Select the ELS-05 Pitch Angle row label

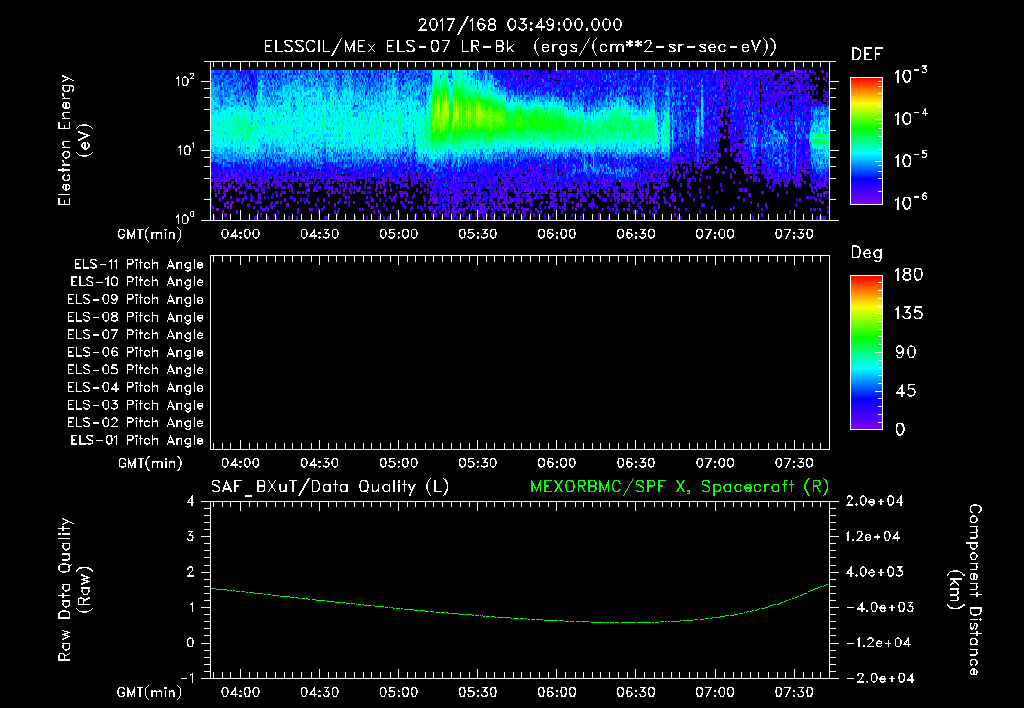pos(135,370)
